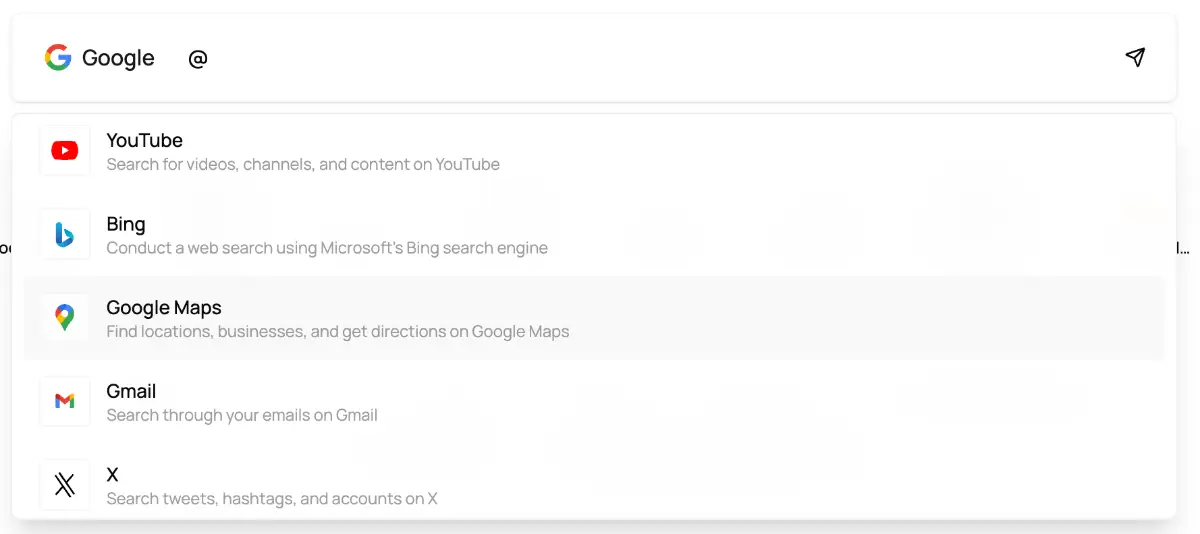Viewport: 1200px width, 534px height.
Task: Pick the Google Maps title entry
Action: pyautogui.click(x=164, y=307)
